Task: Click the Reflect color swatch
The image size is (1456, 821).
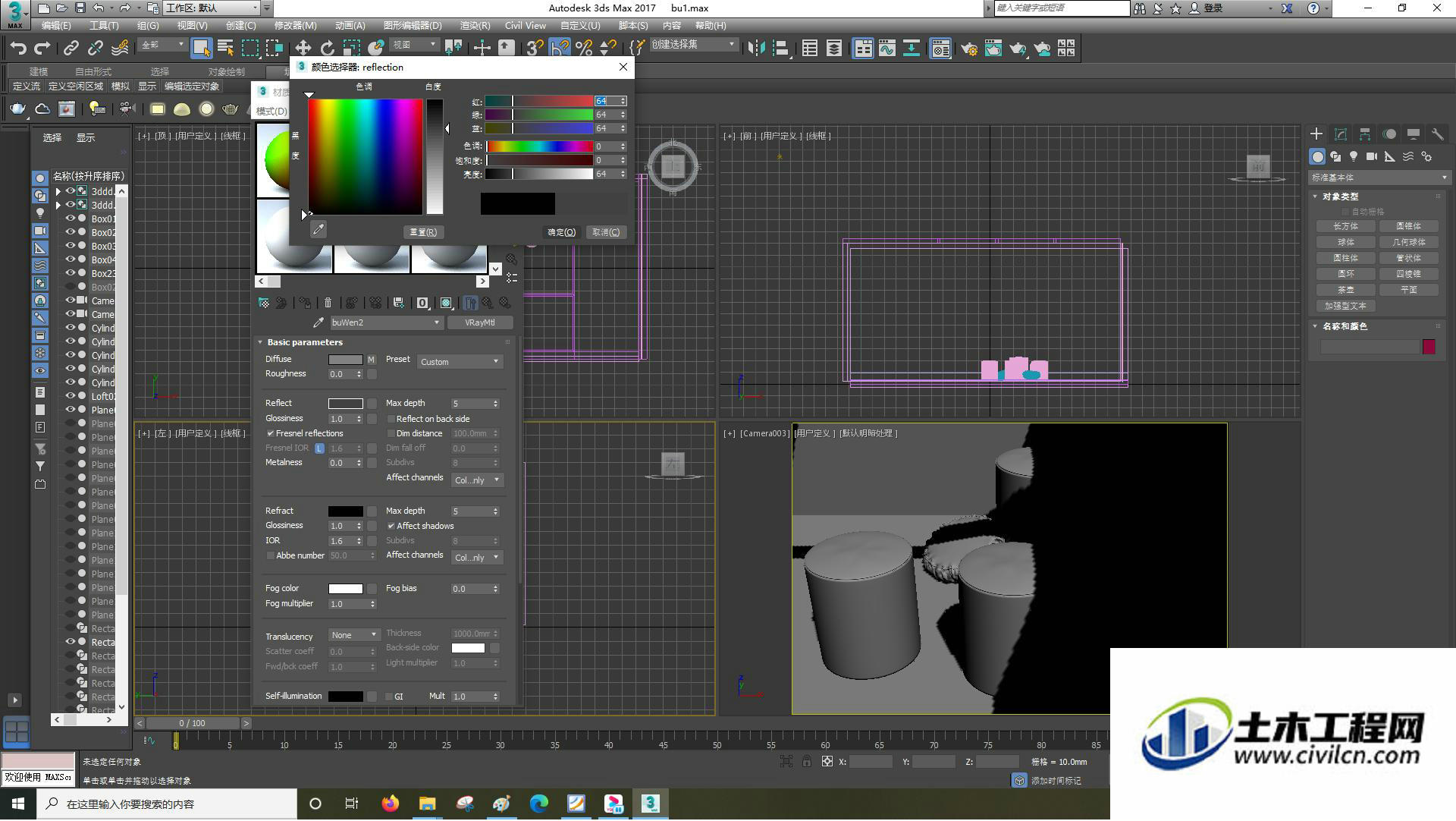Action: coord(345,404)
